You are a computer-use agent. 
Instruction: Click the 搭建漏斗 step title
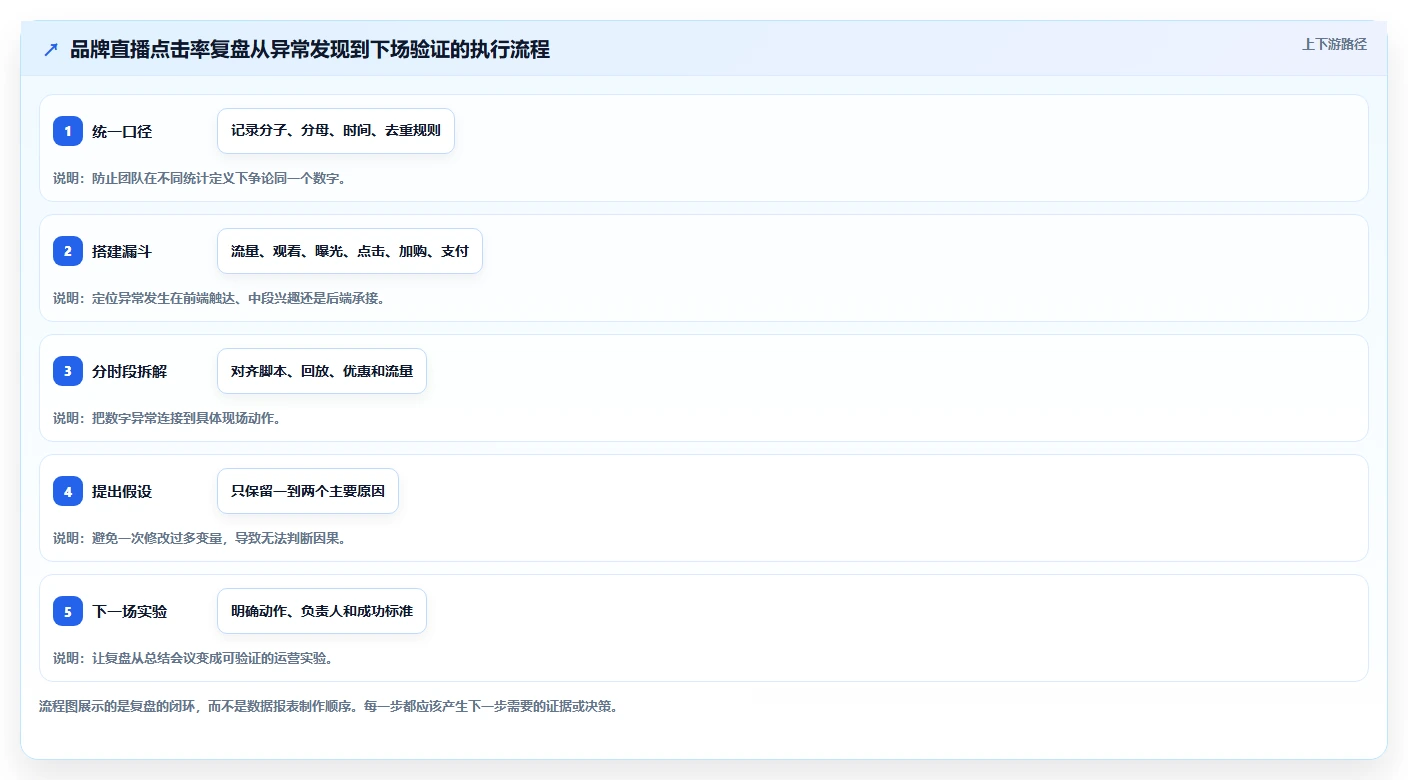(x=122, y=251)
